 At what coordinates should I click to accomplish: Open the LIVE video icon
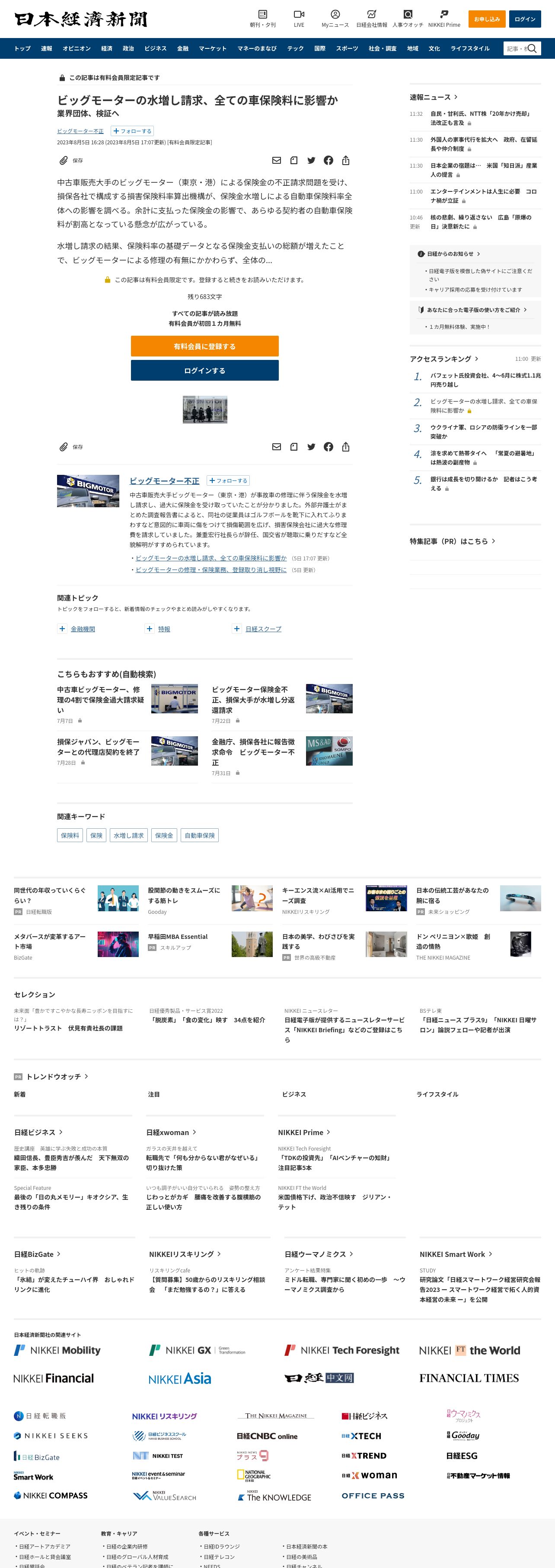pos(299,14)
